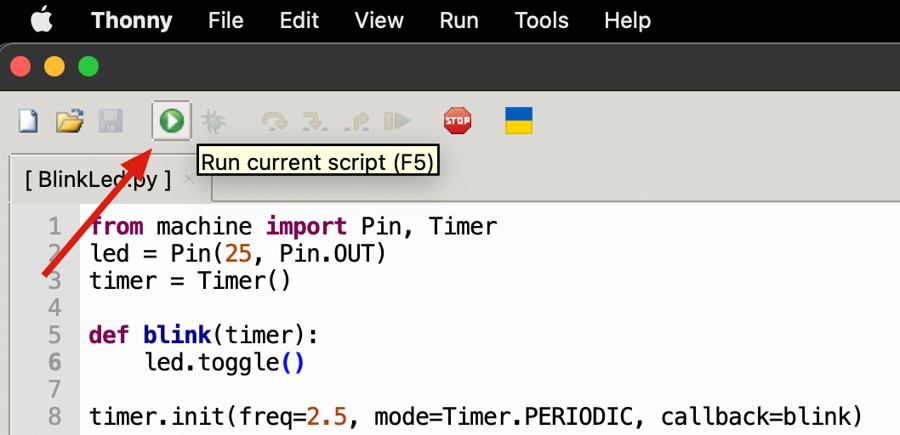Click the Save floppy disk icon
This screenshot has height=435, width=900.
110,122
